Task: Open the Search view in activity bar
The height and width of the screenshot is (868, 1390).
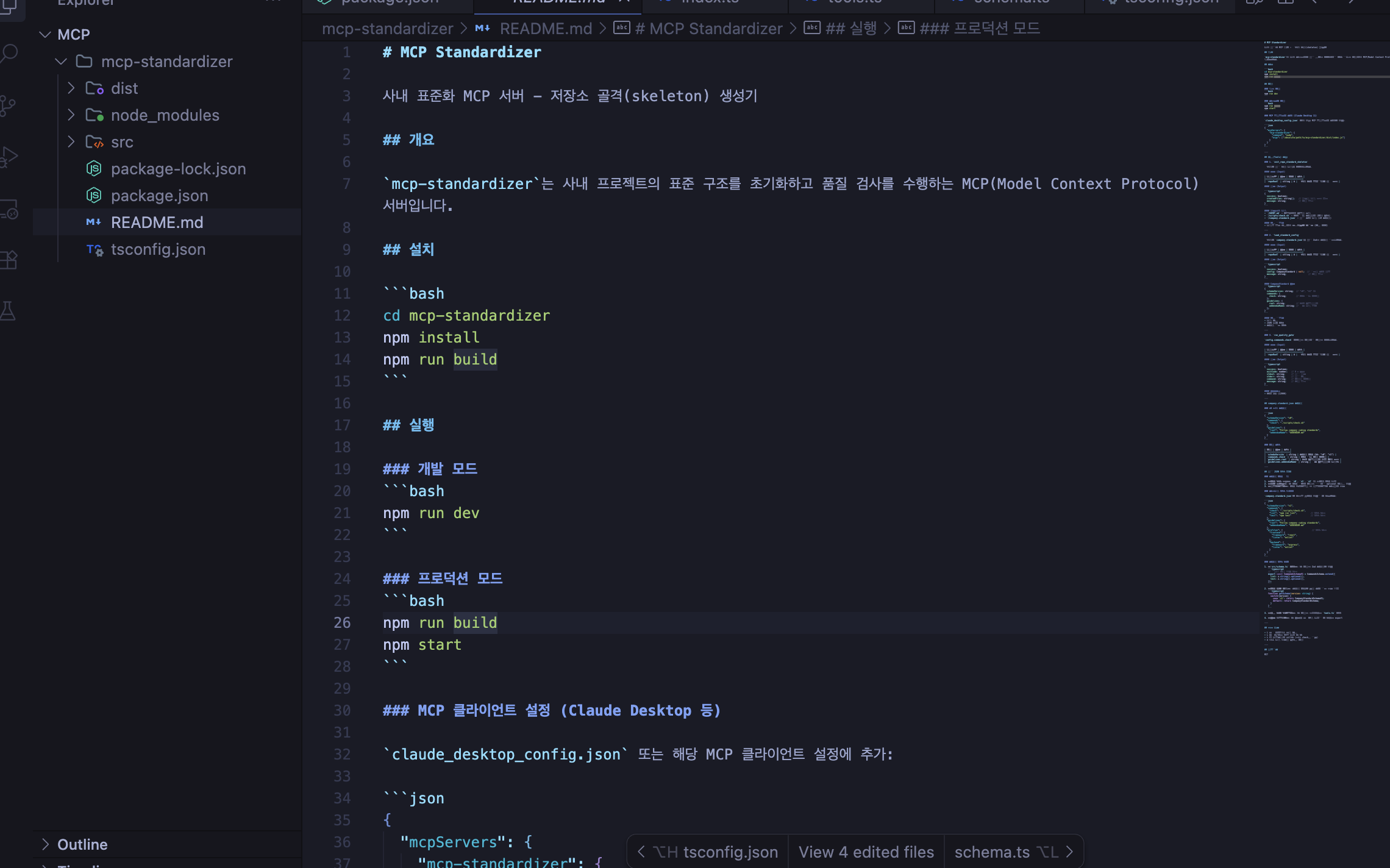Action: pyautogui.click(x=9, y=54)
